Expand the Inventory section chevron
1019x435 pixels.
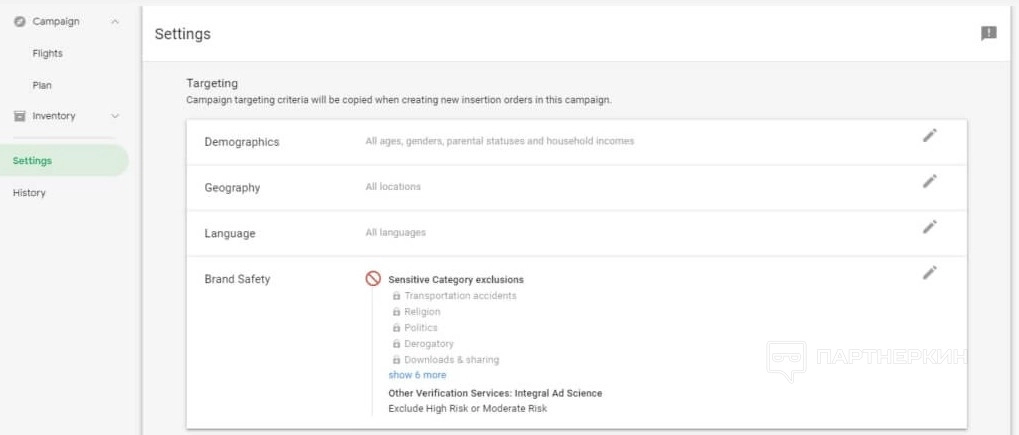coord(115,116)
